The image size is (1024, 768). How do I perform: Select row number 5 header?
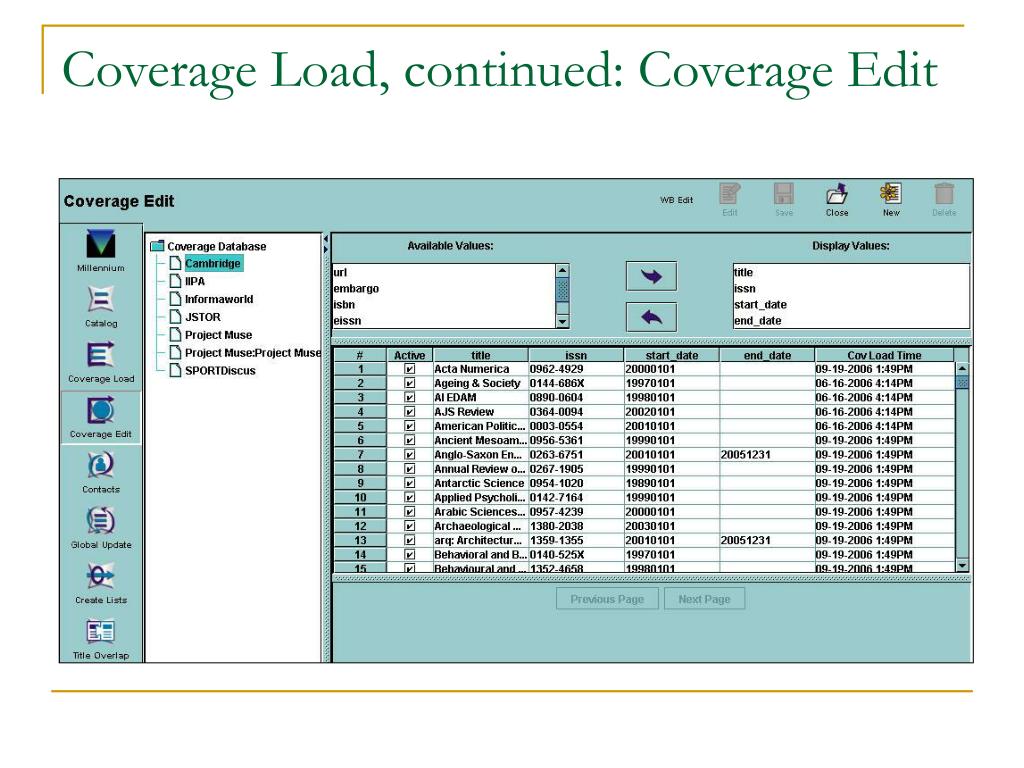[x=360, y=426]
